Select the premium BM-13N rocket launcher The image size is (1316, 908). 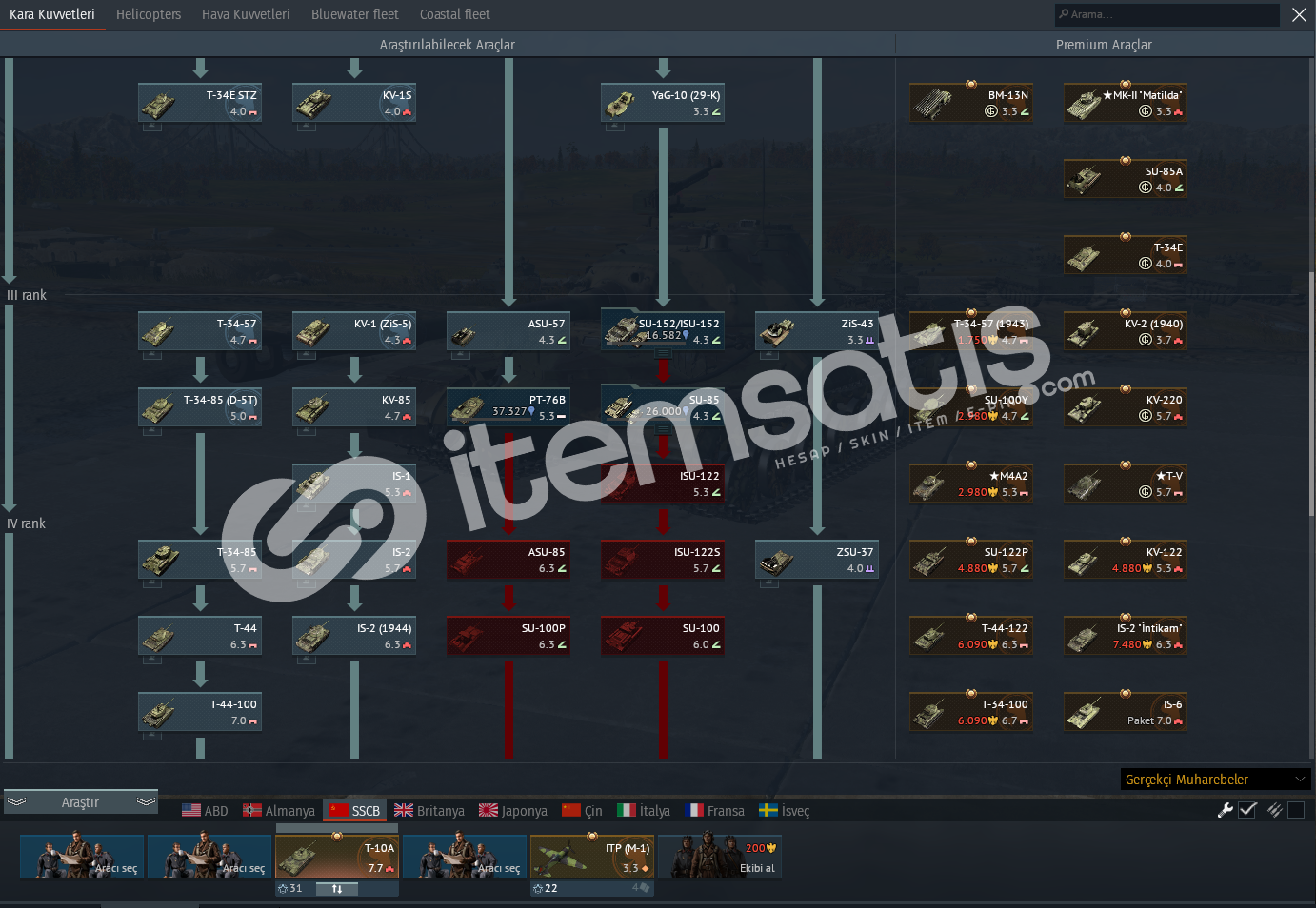click(971, 103)
